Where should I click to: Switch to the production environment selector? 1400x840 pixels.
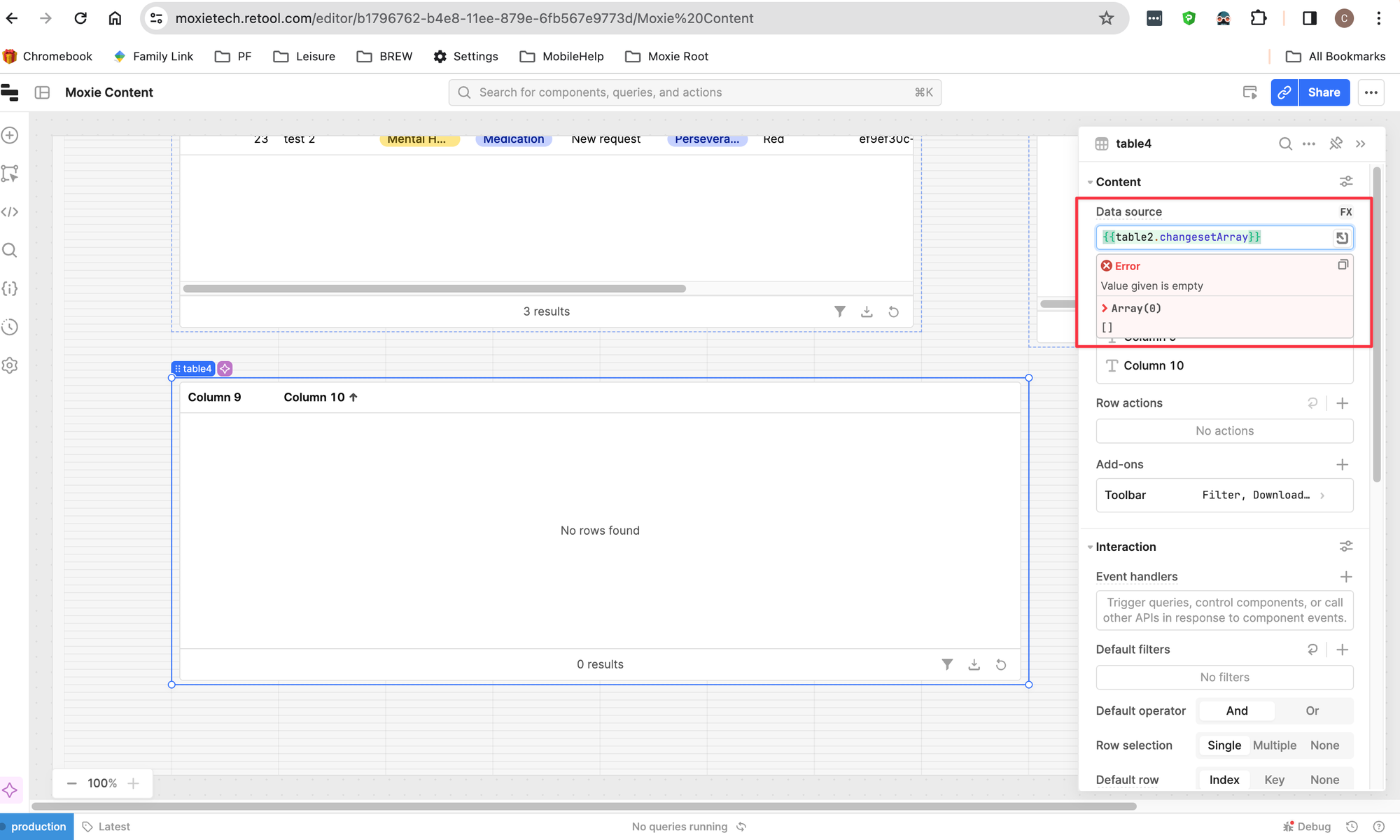[x=37, y=826]
